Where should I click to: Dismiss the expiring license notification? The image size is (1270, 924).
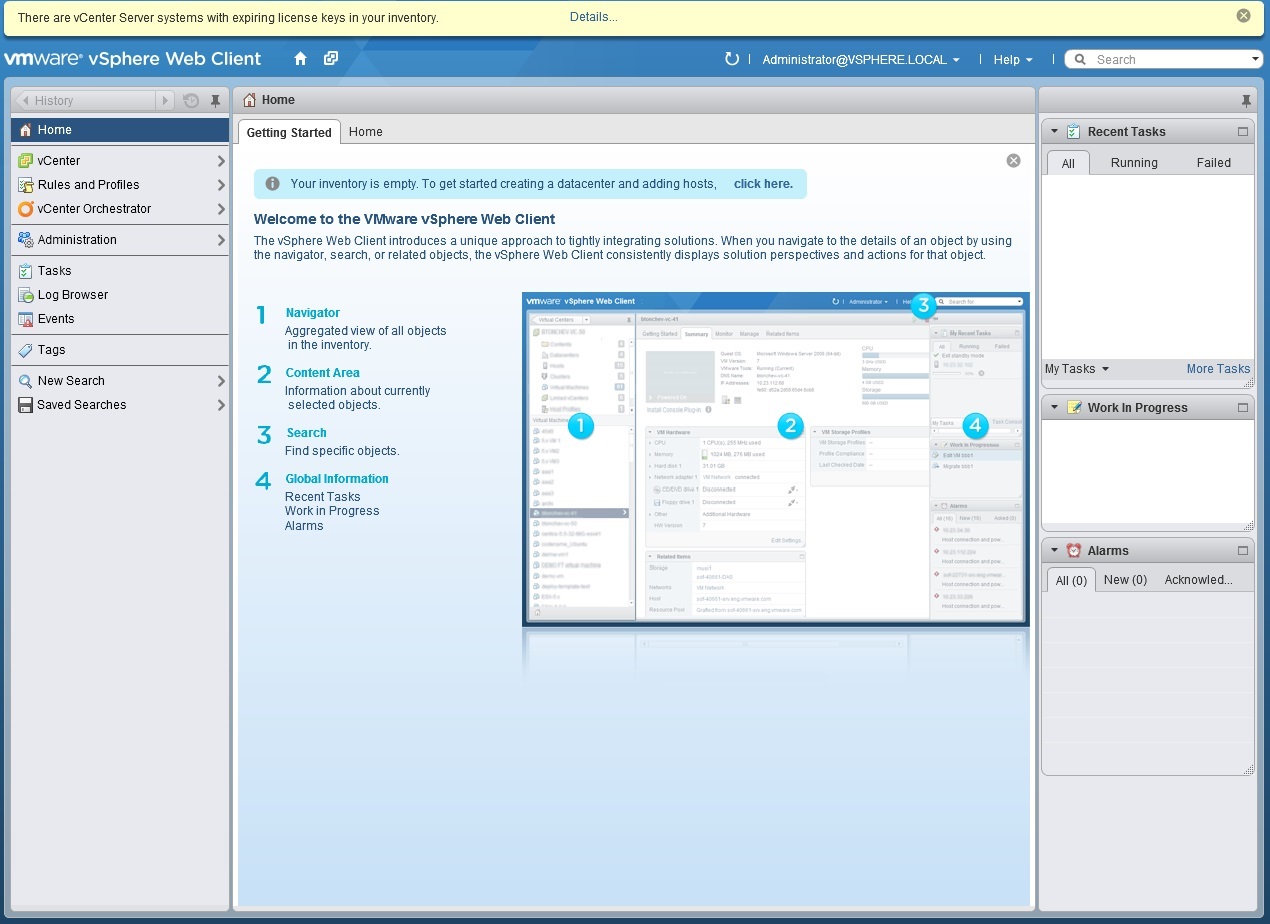point(1243,16)
